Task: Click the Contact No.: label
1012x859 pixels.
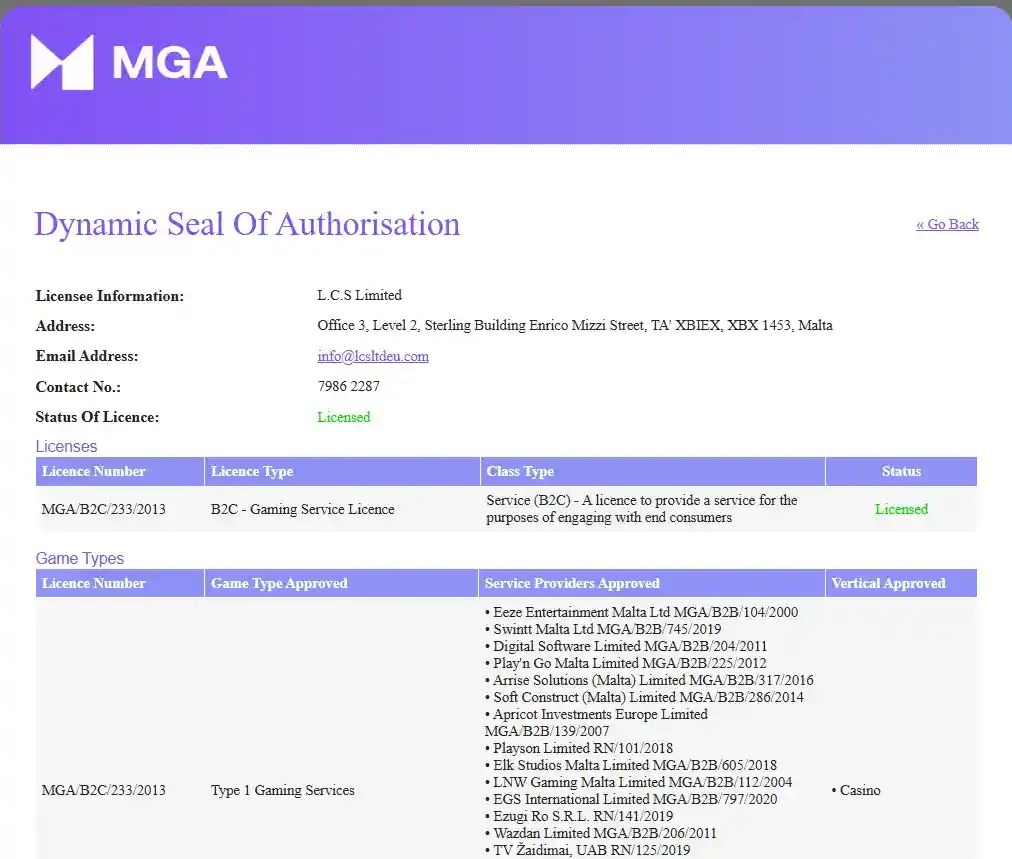Action: (x=78, y=387)
